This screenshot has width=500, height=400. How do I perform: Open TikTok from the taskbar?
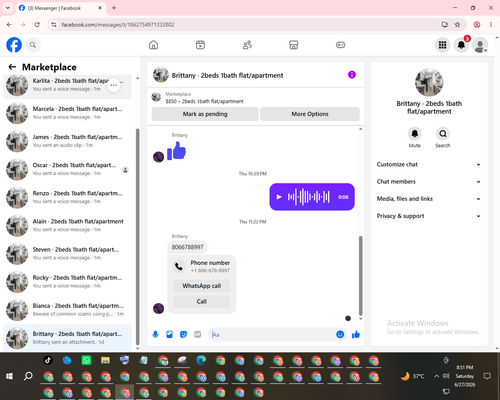coord(48,360)
